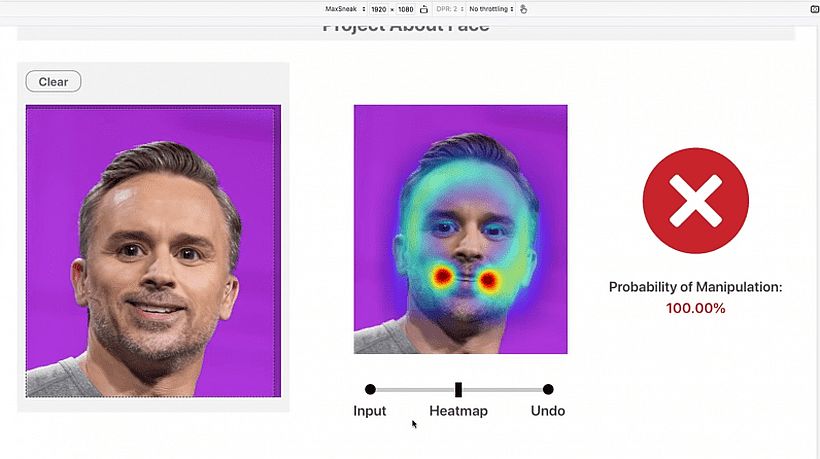Open the MaxSneak device dropdown
The width and height of the screenshot is (820, 459).
pos(345,9)
